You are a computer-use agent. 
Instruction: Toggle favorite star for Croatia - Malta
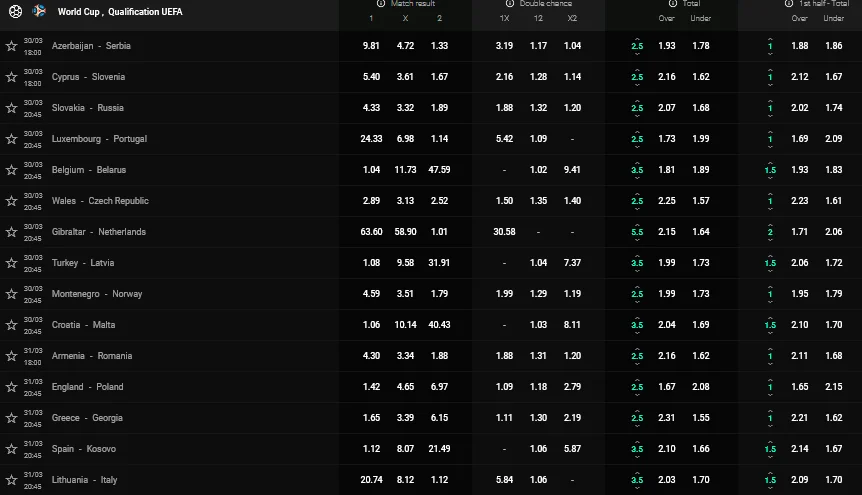coord(12,325)
